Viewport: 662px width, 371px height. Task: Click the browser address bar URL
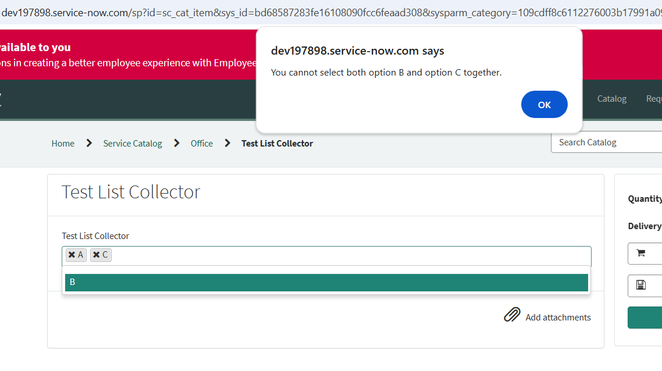(x=331, y=13)
